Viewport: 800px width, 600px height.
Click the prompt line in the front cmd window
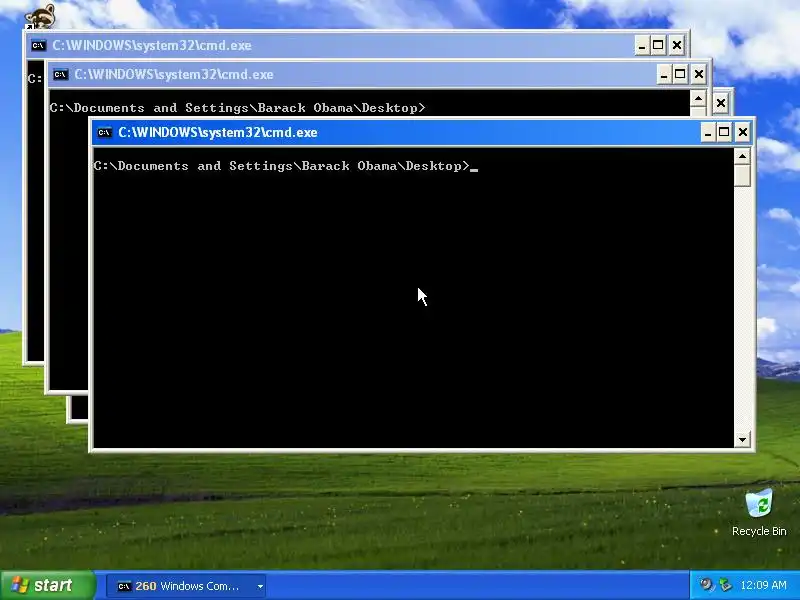pos(286,166)
